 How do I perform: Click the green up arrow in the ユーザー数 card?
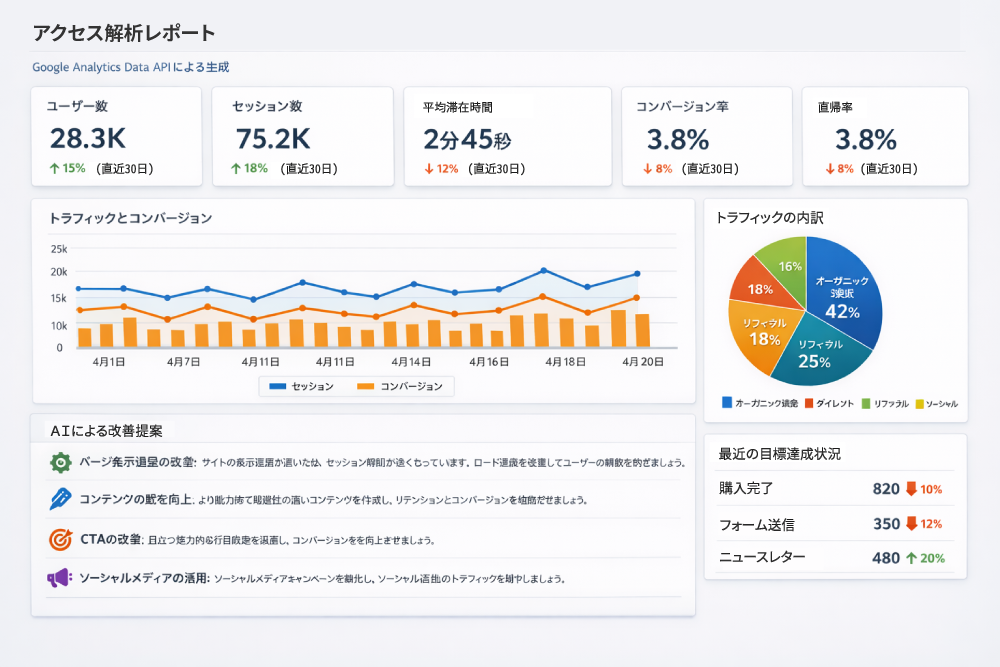(54, 168)
